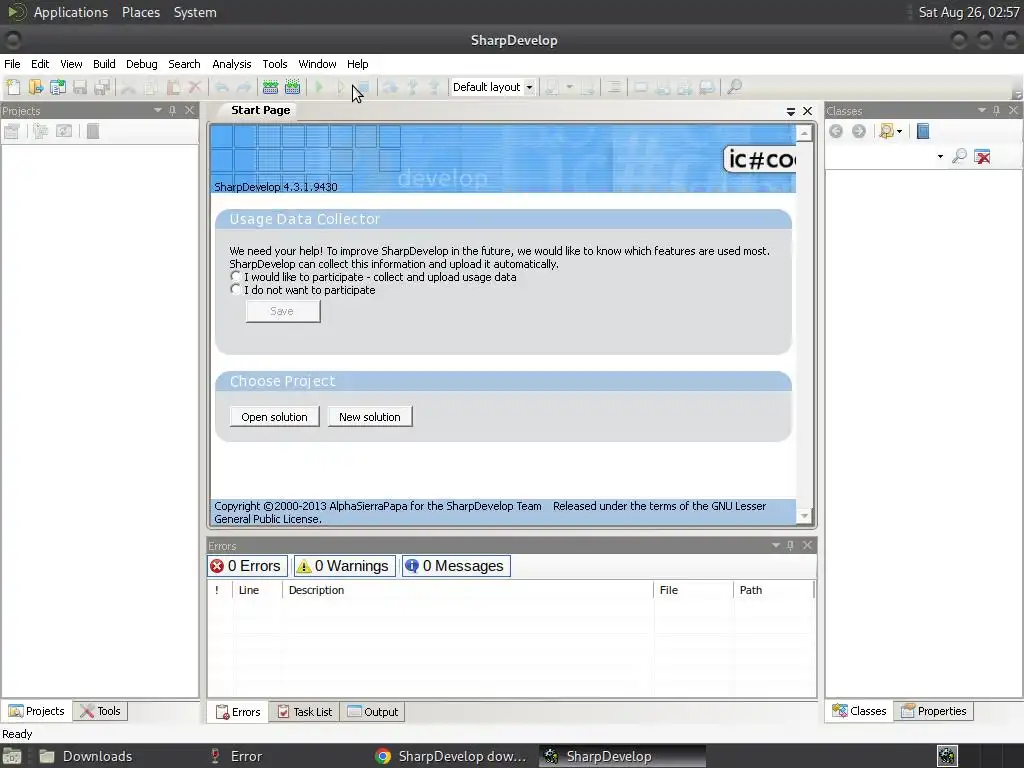Switch to Tools tab in left panel
Viewport: 1024px width, 768px height.
(x=101, y=711)
